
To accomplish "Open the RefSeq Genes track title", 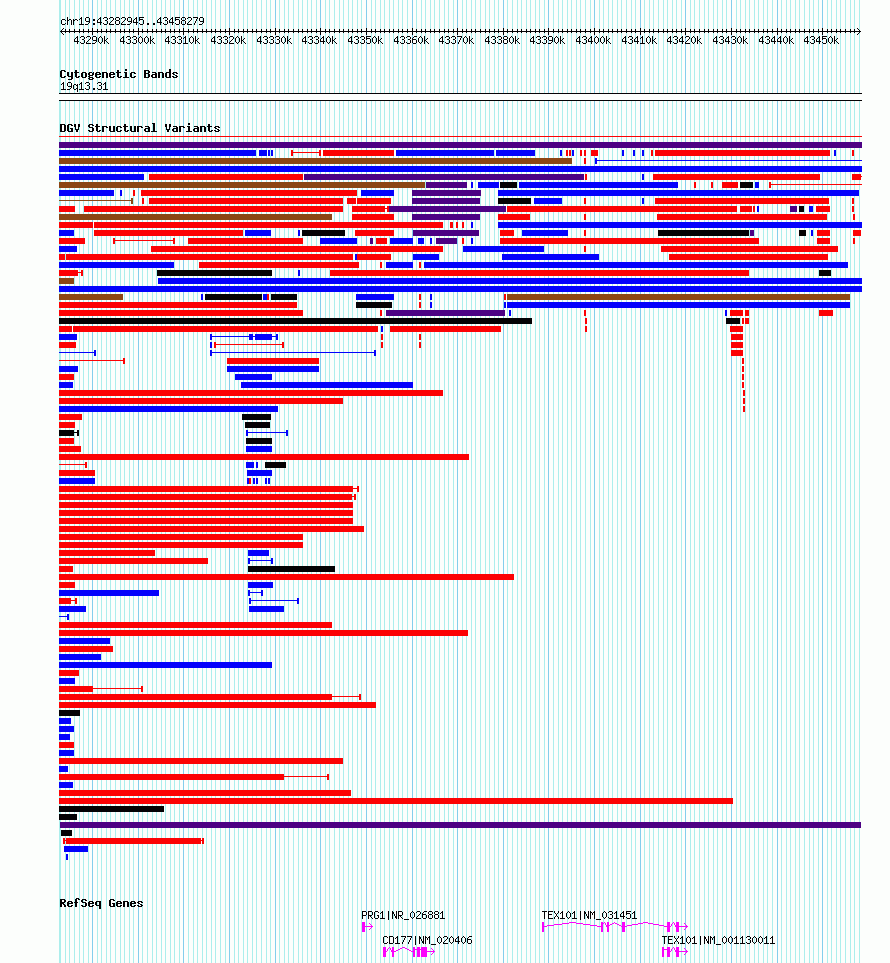I will (101, 903).
